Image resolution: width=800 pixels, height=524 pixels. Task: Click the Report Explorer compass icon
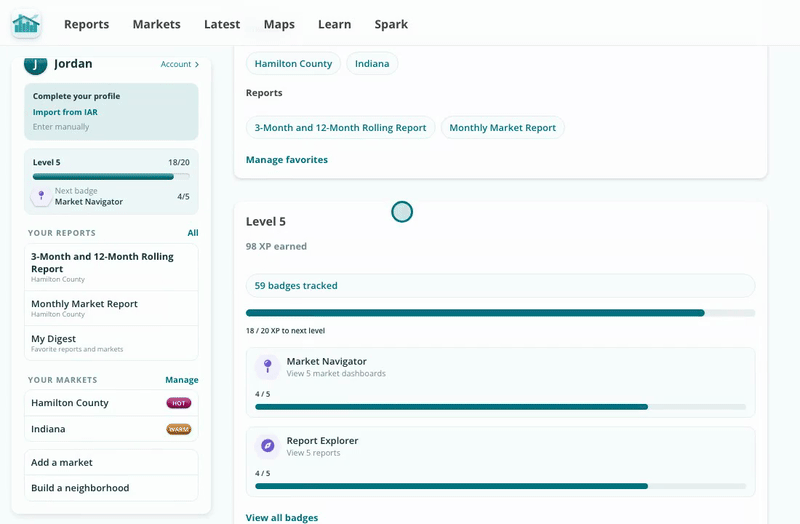(x=267, y=445)
